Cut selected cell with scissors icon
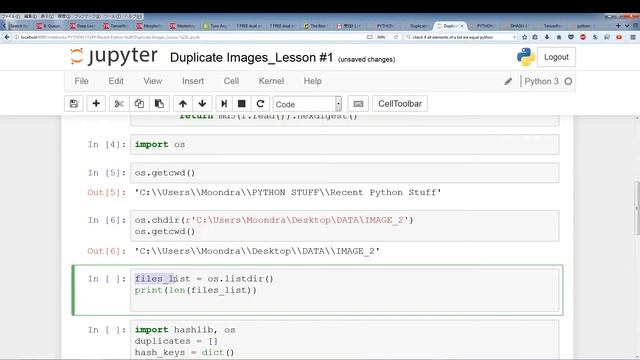The width and height of the screenshot is (640, 360). tap(119, 104)
